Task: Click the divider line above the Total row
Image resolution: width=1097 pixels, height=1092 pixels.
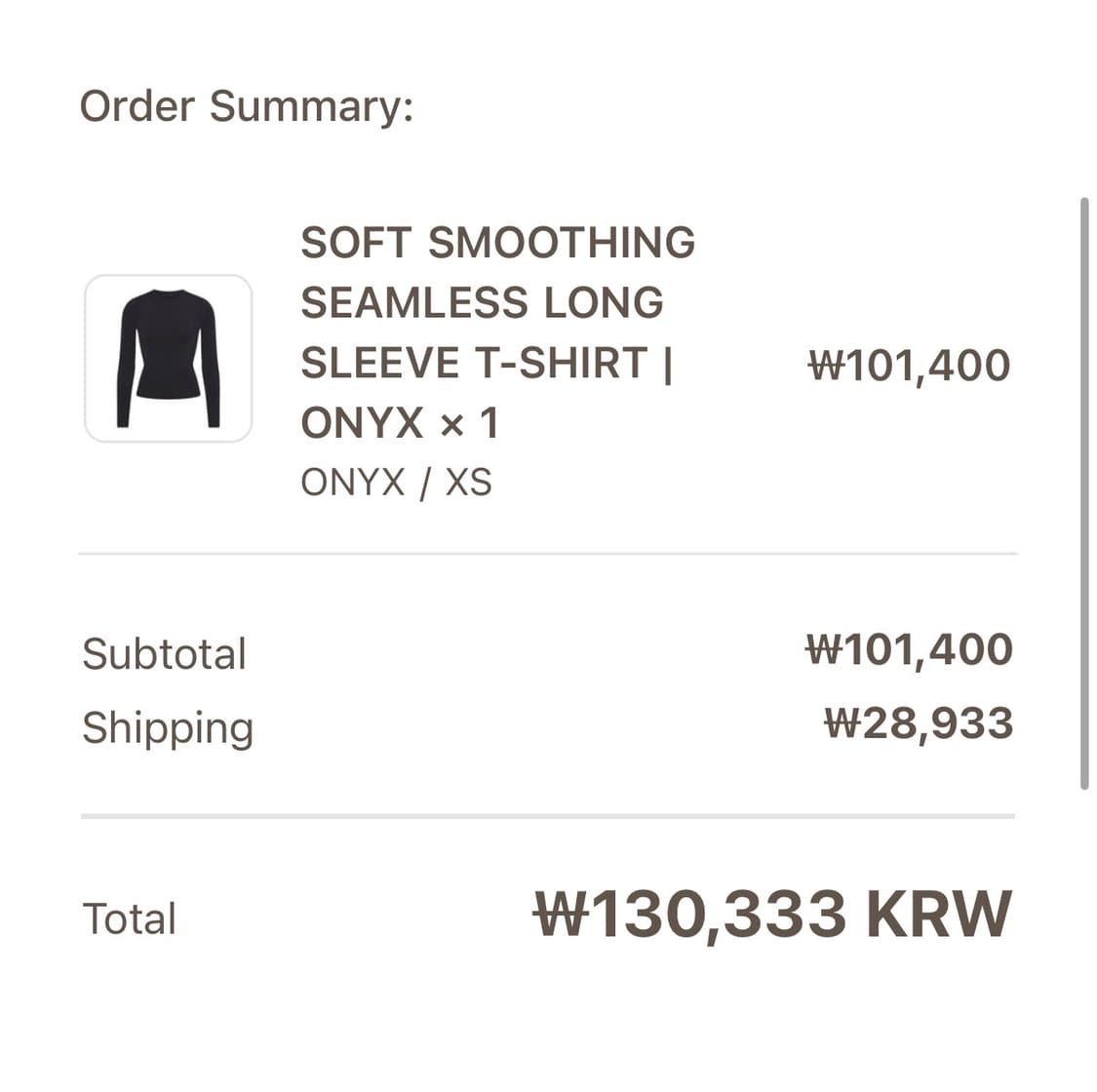Action: pyautogui.click(x=548, y=815)
